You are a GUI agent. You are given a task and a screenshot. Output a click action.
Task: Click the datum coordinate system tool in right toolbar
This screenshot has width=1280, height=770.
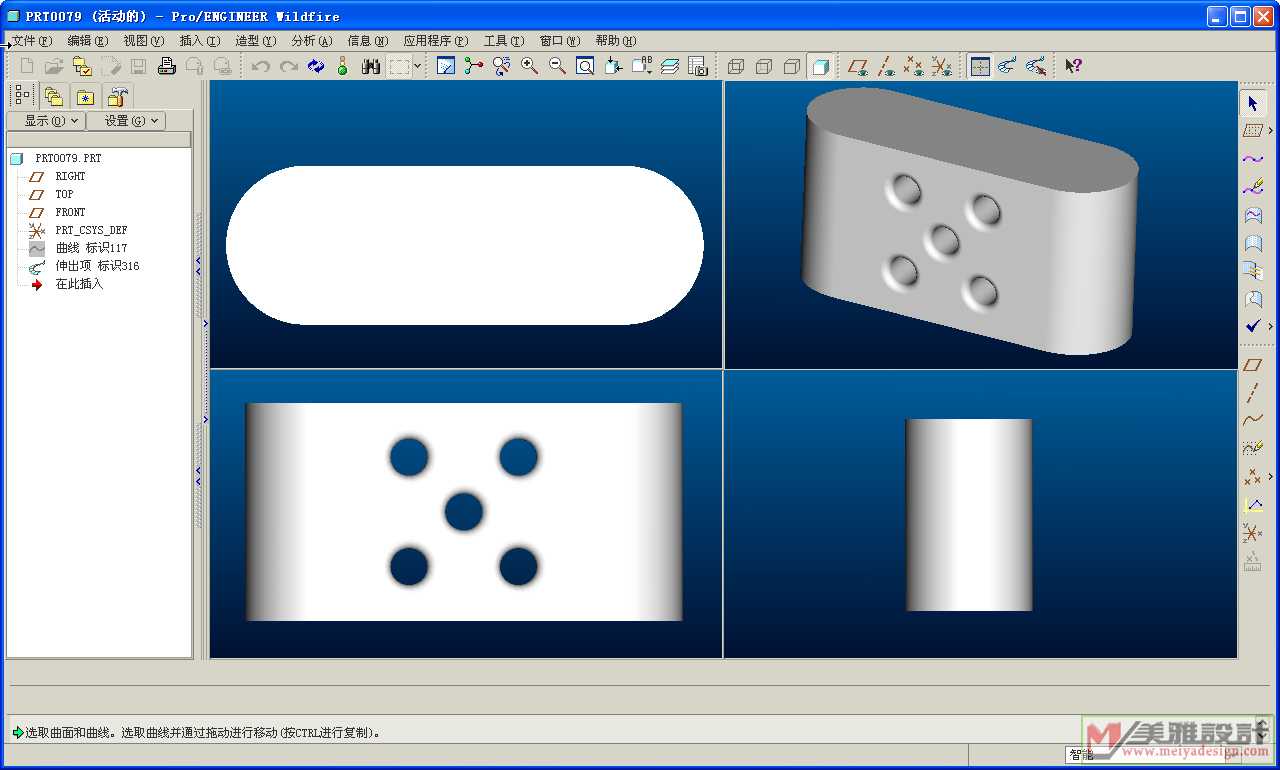tap(1253, 533)
